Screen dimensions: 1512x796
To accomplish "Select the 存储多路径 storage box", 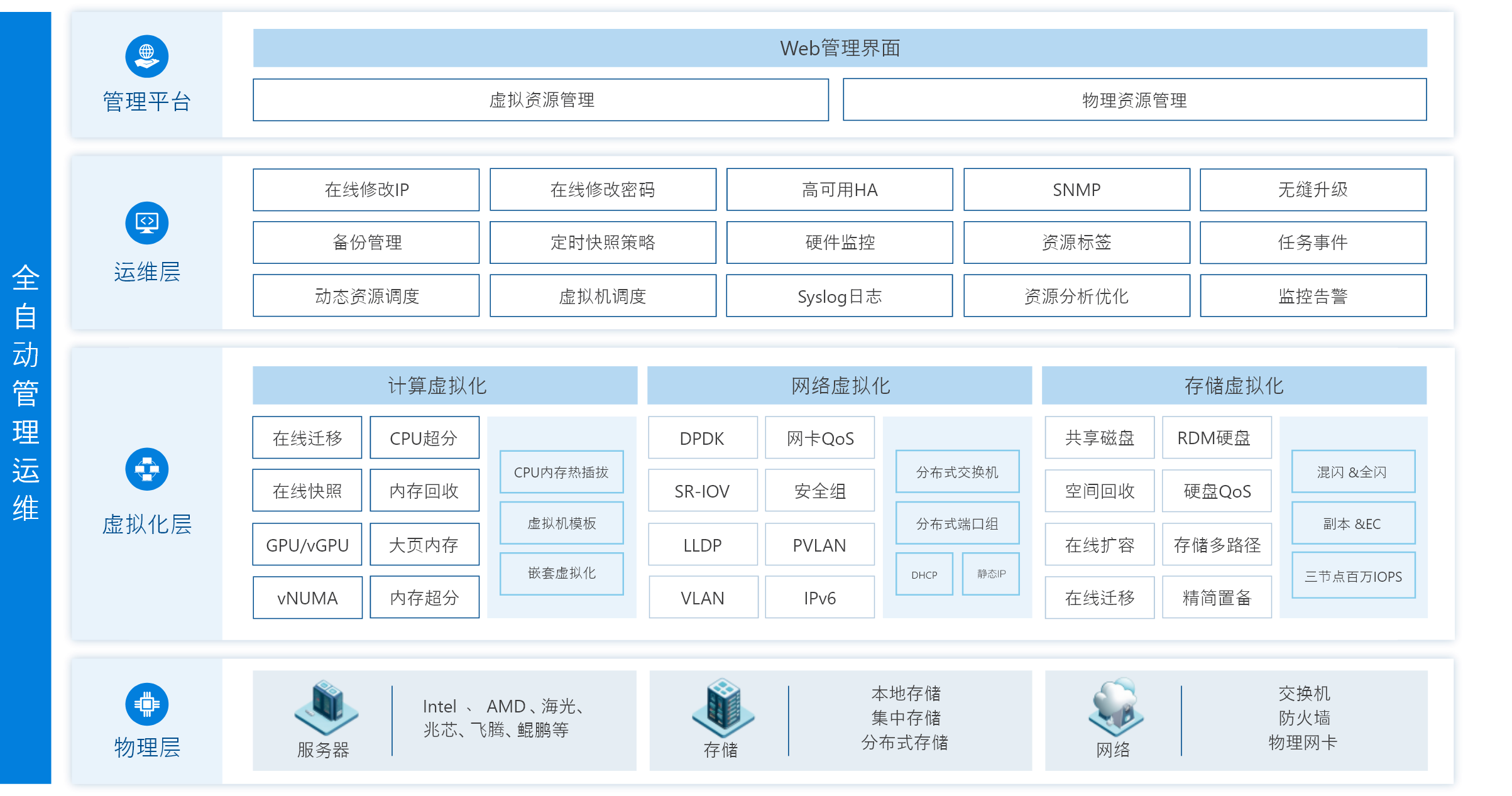I will point(1217,545).
